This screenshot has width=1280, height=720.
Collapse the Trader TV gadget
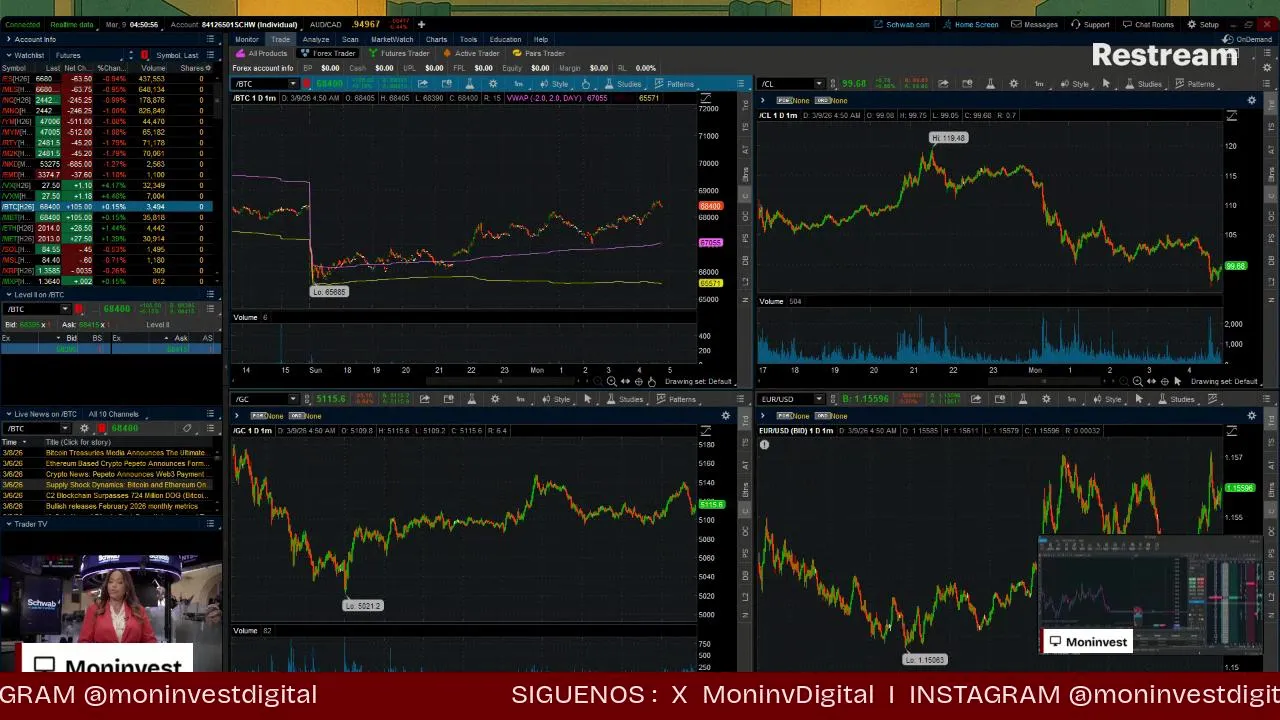pyautogui.click(x=8, y=524)
